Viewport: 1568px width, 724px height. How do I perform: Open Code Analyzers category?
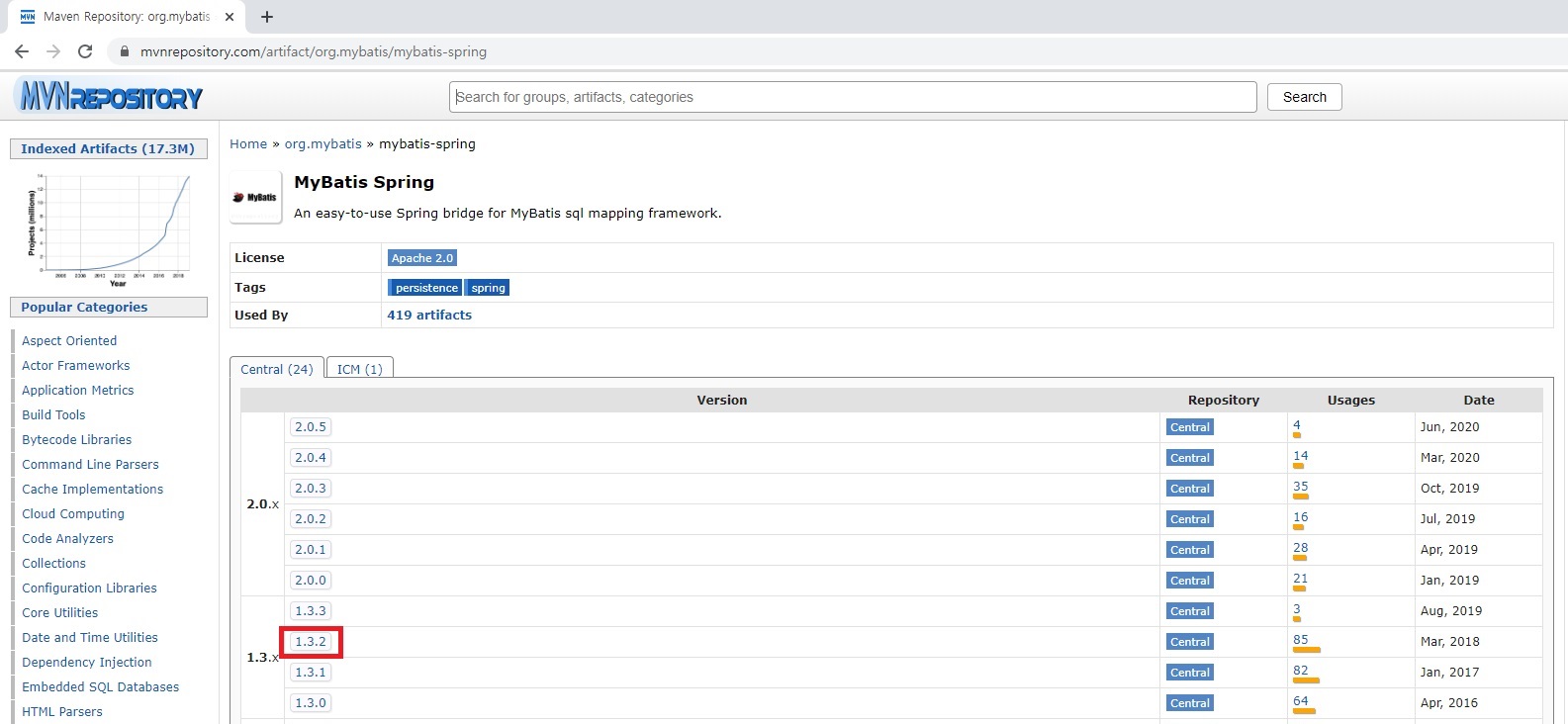click(x=67, y=539)
